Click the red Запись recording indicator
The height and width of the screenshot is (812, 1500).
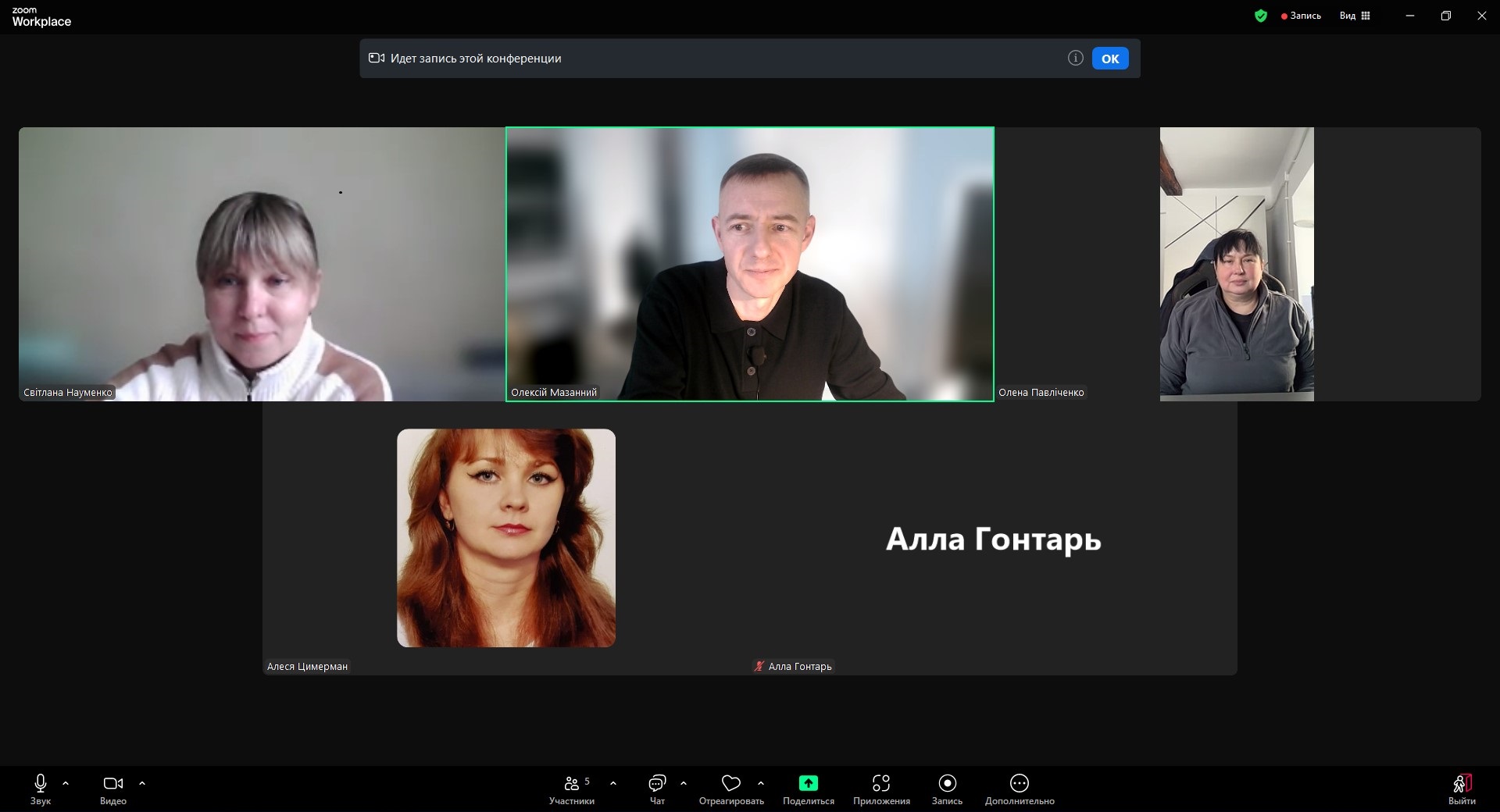1301,16
